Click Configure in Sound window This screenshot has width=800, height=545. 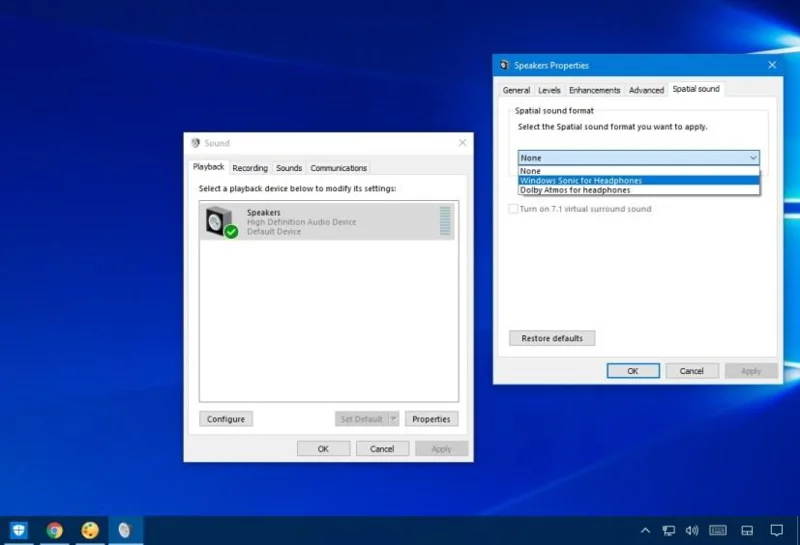coord(226,419)
